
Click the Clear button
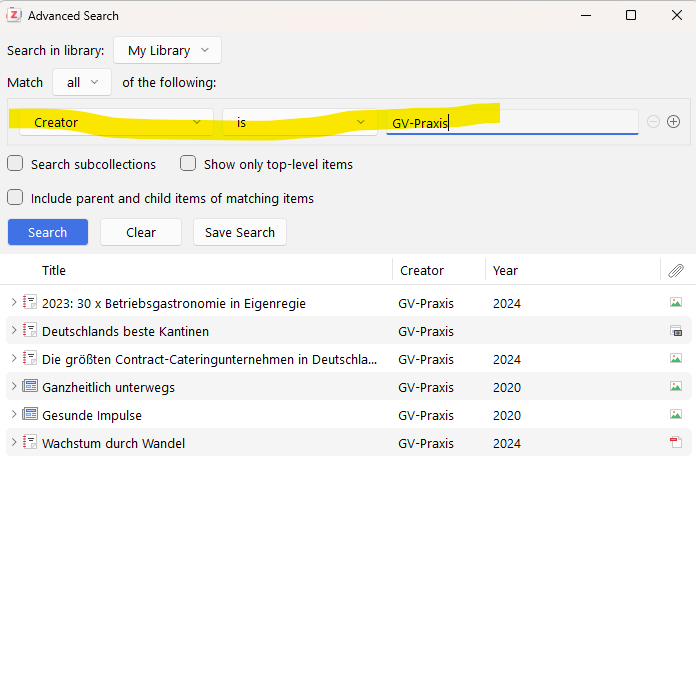tap(141, 232)
